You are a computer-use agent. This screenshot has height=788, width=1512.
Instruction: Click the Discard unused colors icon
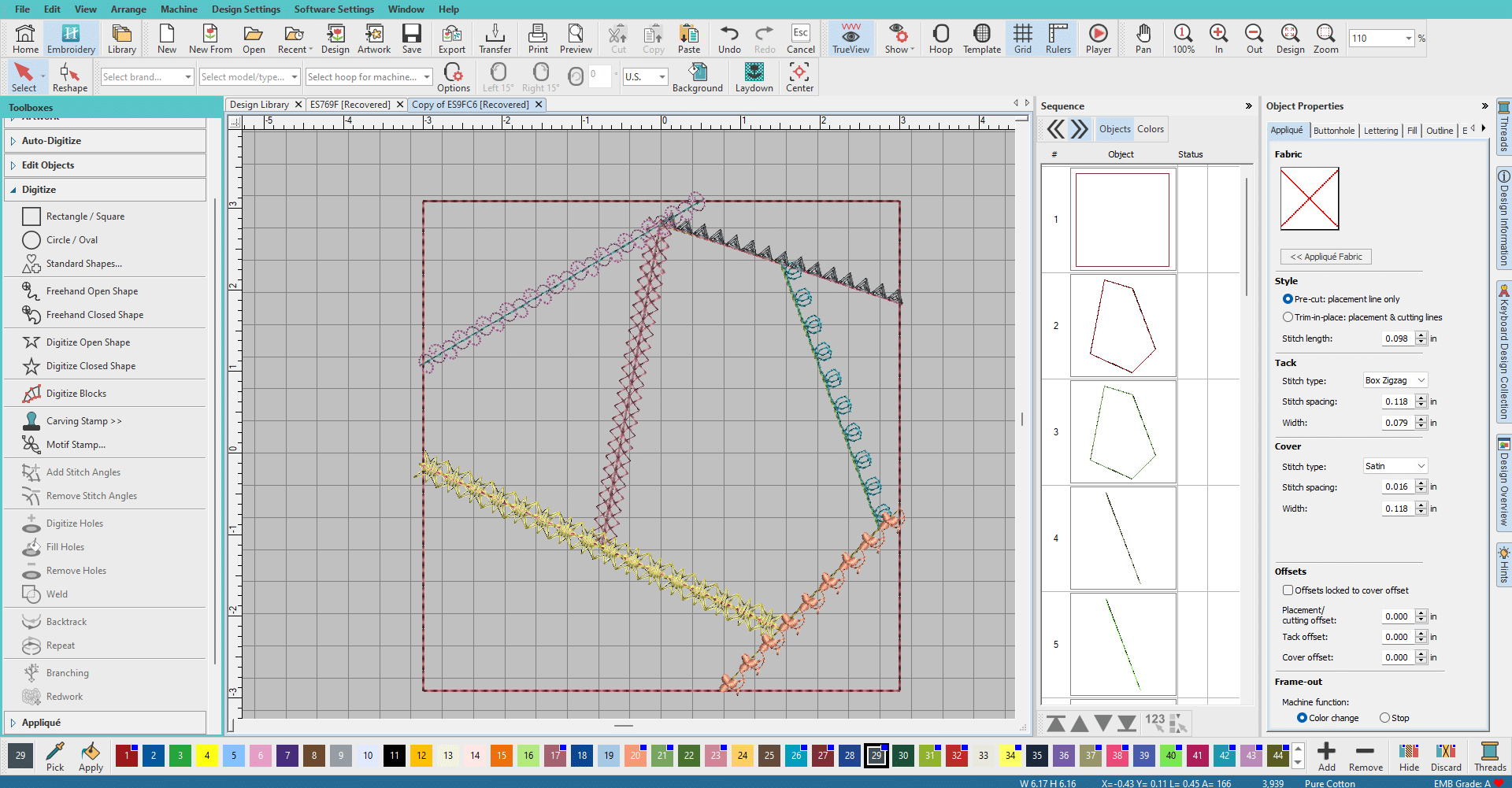point(1446,757)
